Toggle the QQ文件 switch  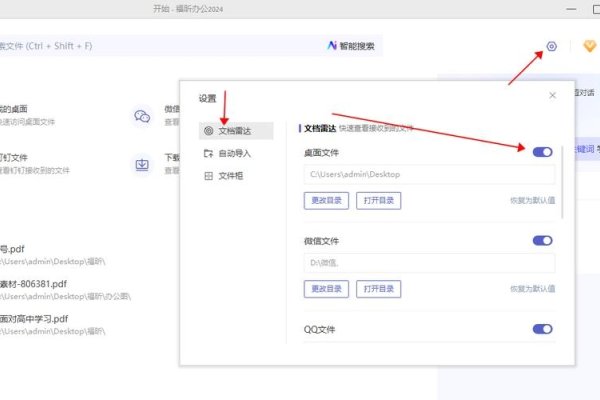pyautogui.click(x=543, y=329)
